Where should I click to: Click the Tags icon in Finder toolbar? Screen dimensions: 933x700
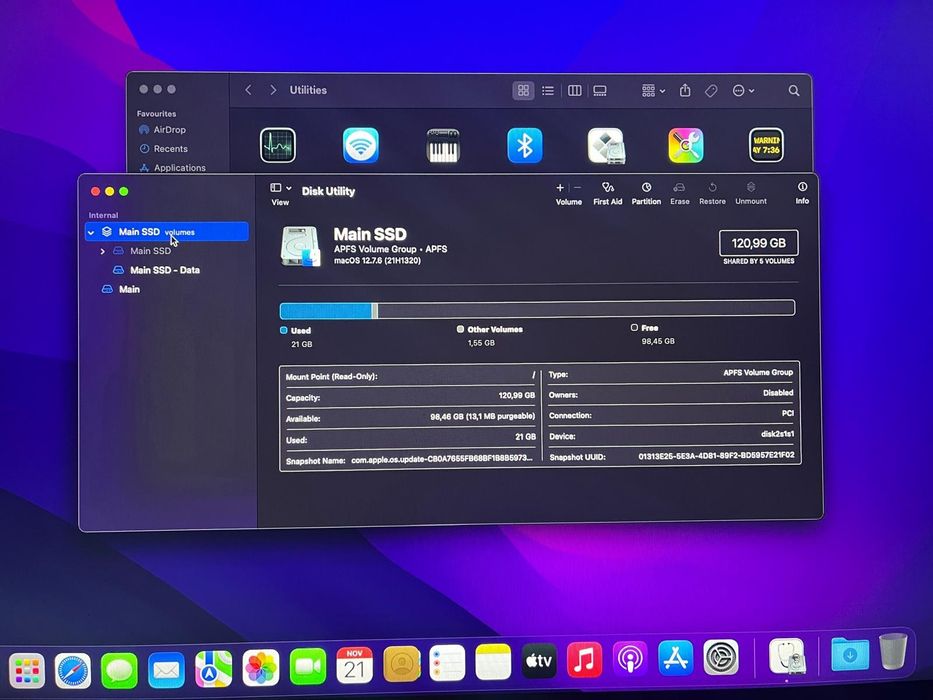point(711,91)
